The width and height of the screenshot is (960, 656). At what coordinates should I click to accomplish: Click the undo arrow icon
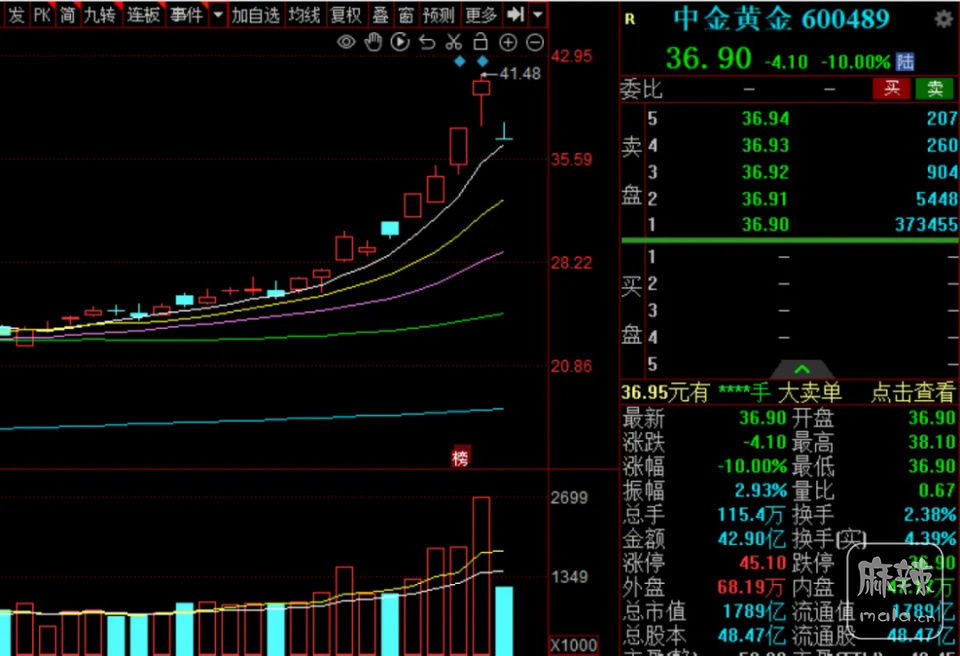coord(427,42)
